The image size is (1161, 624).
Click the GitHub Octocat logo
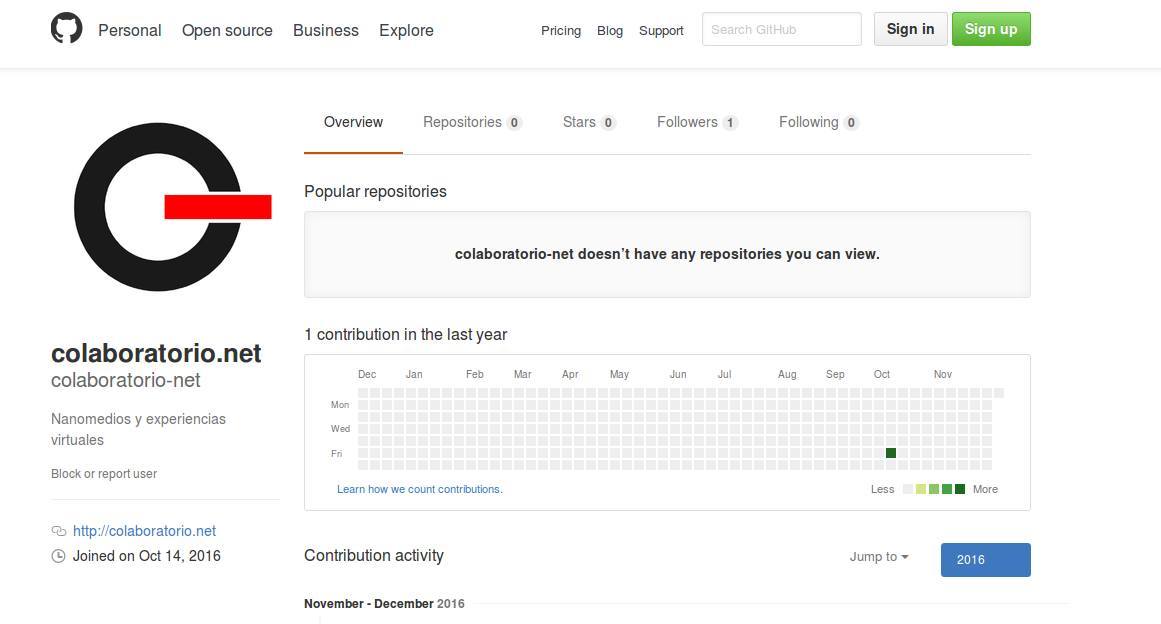67,29
